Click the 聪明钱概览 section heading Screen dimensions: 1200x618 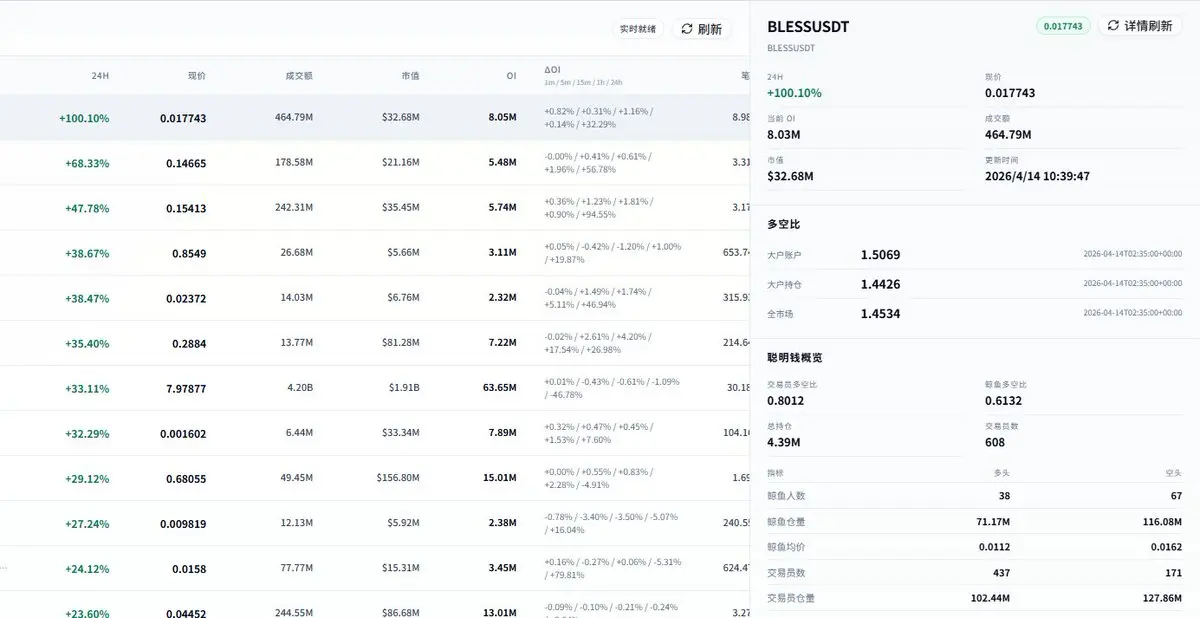[795, 357]
